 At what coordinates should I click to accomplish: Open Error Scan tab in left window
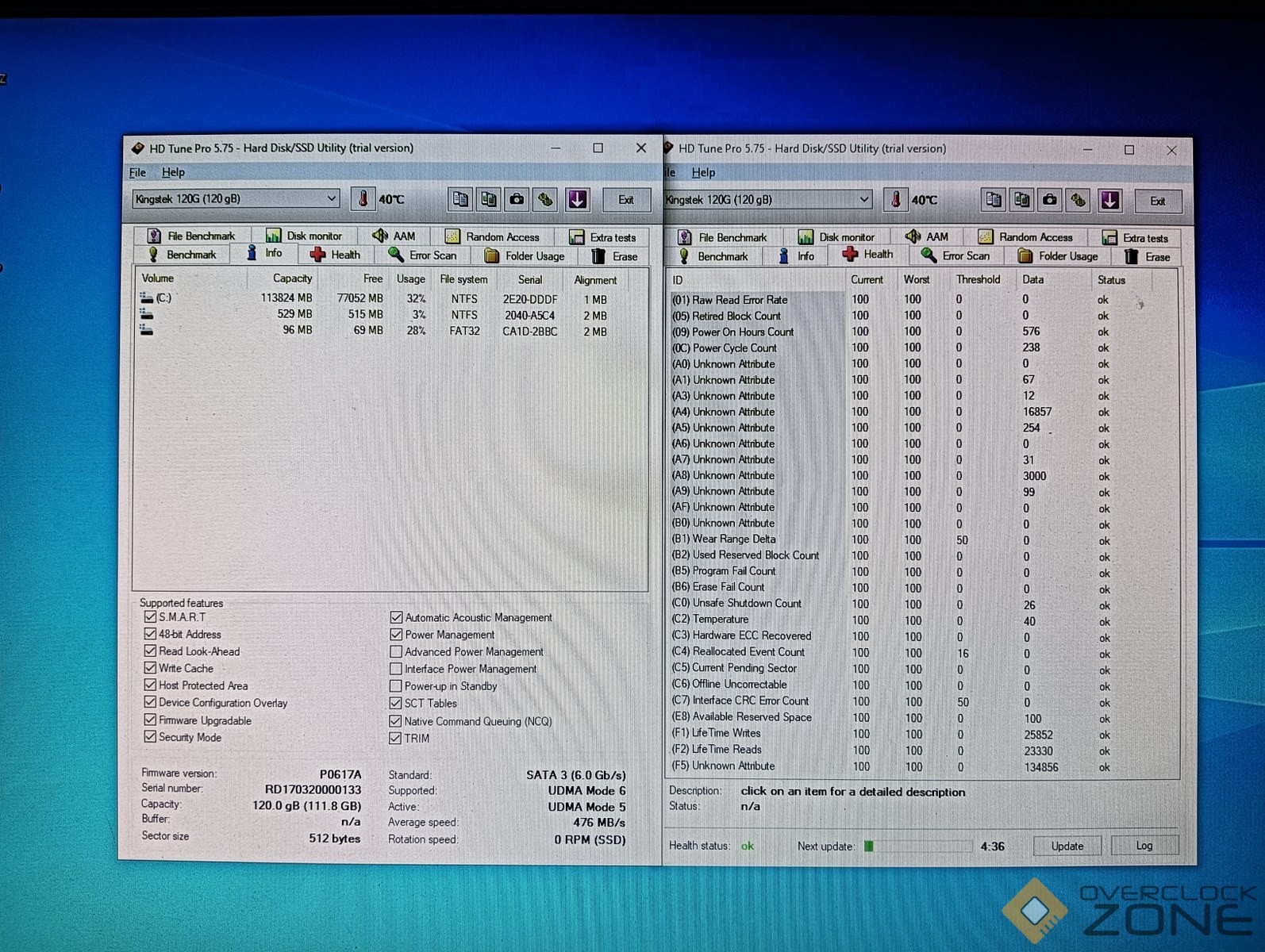pyautogui.click(x=423, y=255)
